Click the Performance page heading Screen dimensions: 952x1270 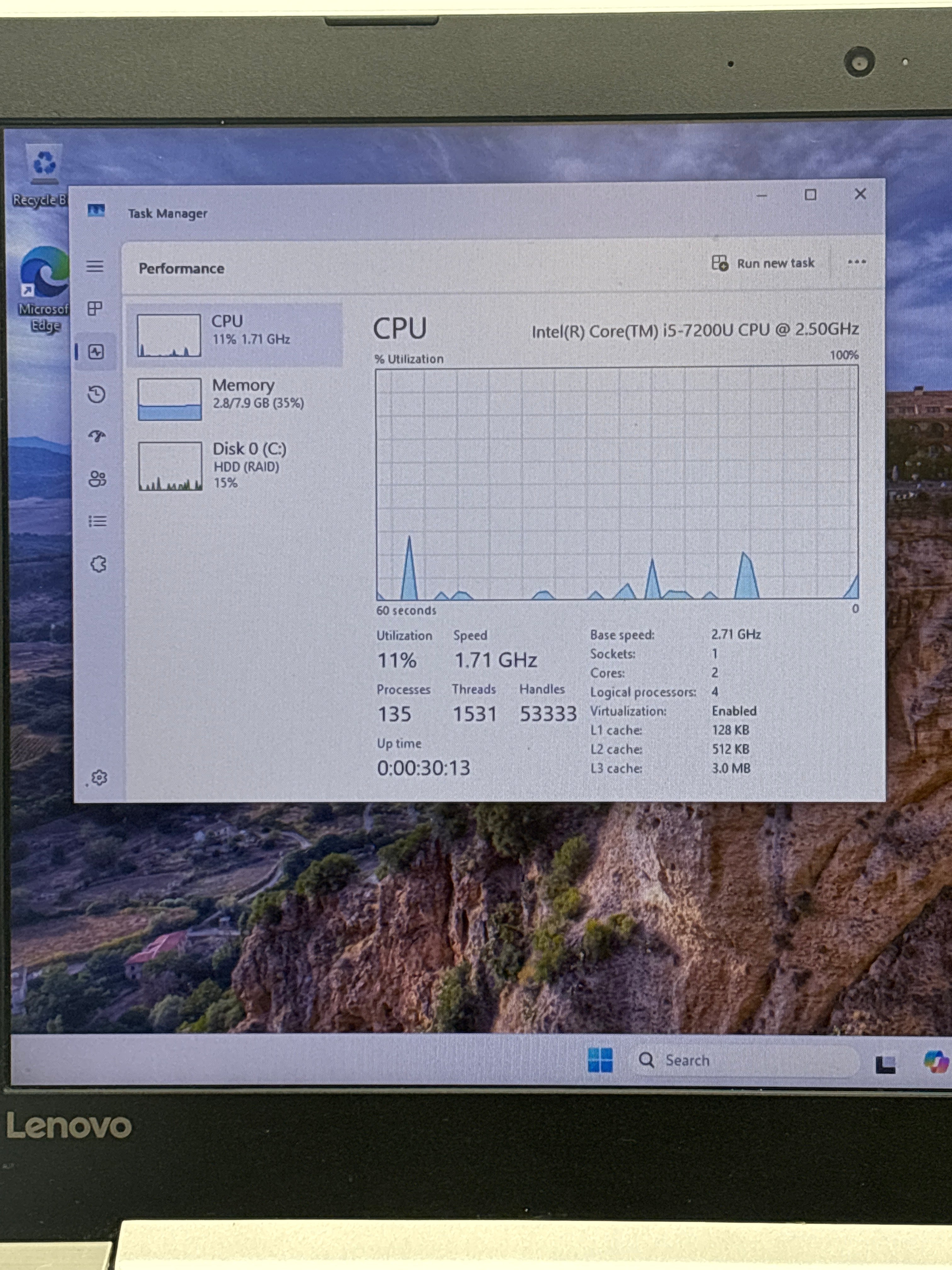click(181, 269)
